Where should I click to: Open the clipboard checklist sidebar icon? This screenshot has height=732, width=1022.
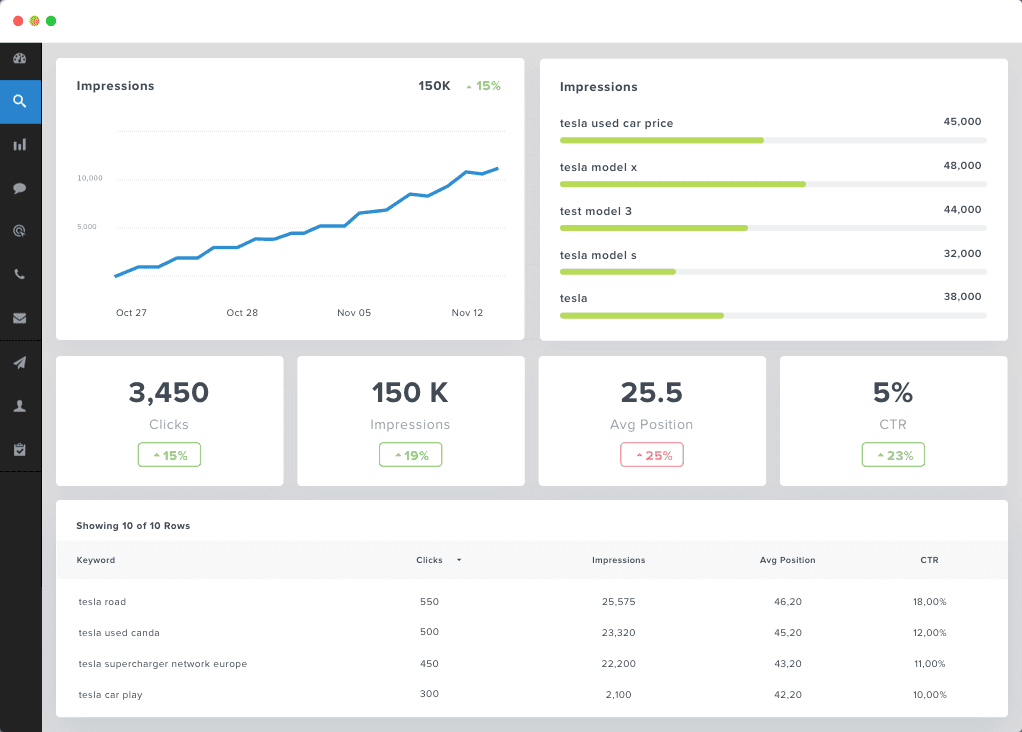pos(20,450)
